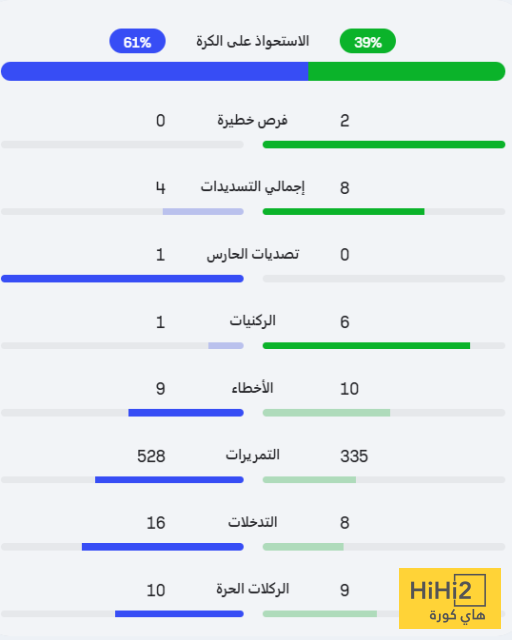Click the blue 61% possession badge
Viewport: 512px width, 640px height.
pos(137,41)
